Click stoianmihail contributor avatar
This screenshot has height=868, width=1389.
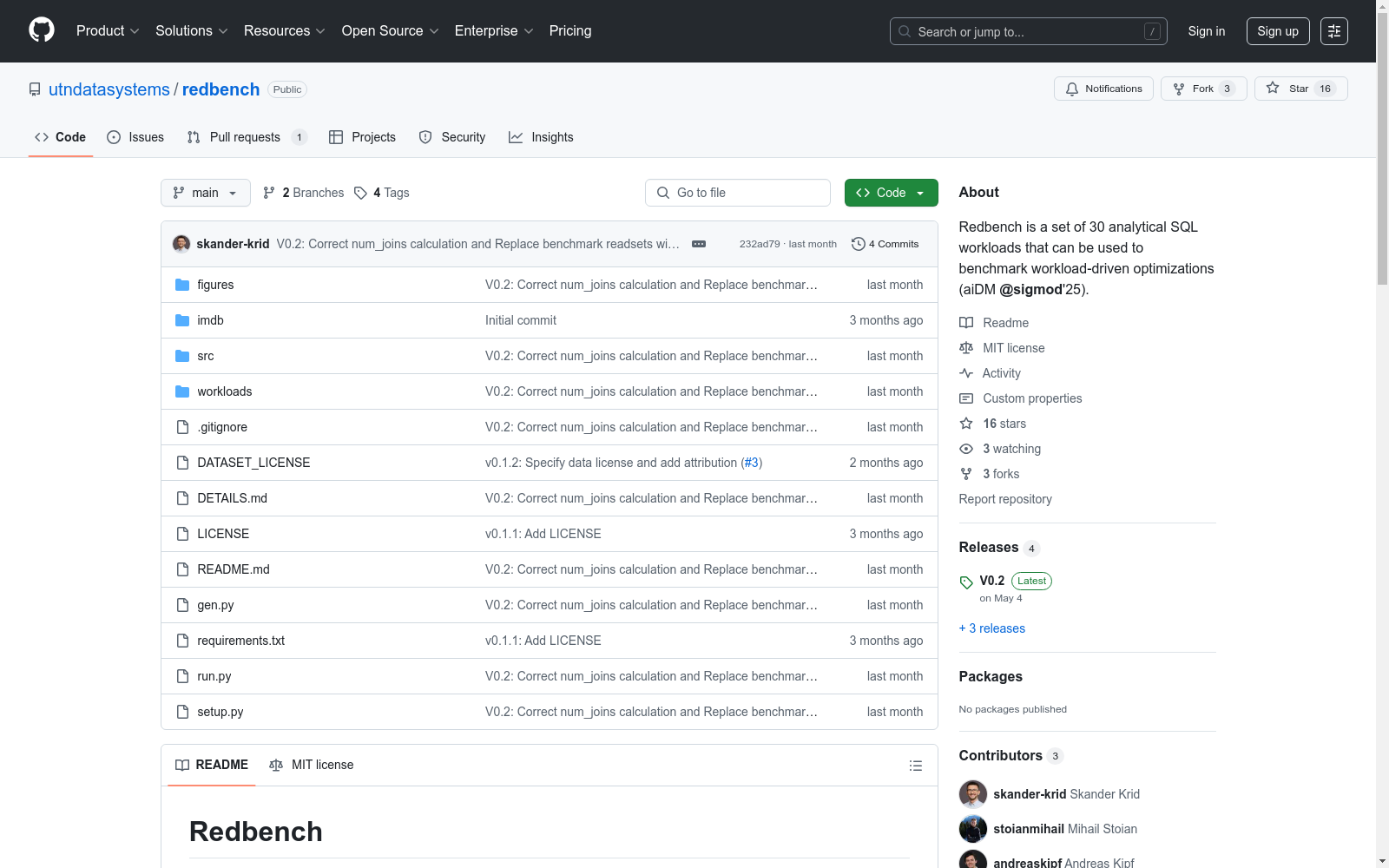tap(973, 829)
